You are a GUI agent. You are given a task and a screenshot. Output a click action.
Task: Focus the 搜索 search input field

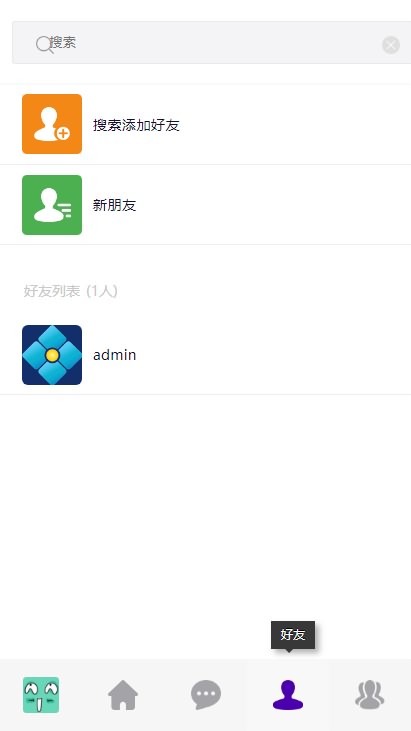[x=212, y=42]
